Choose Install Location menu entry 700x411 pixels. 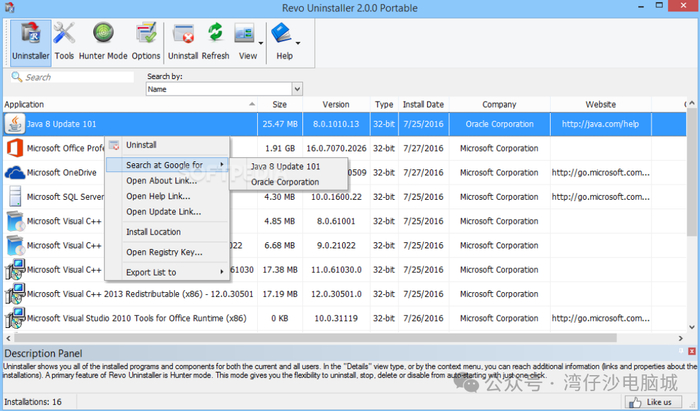(167, 232)
